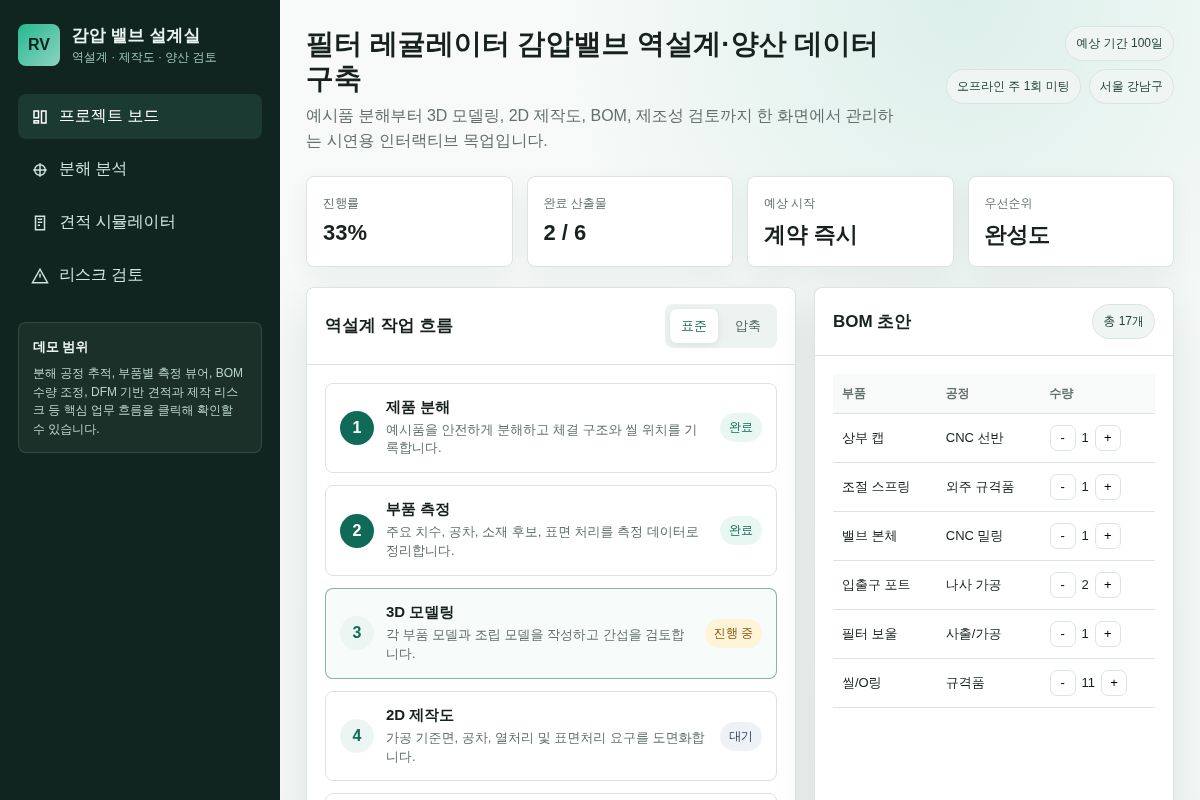The width and height of the screenshot is (1200, 800).
Task: Click the 상부 캡 part name
Action: tap(863, 438)
